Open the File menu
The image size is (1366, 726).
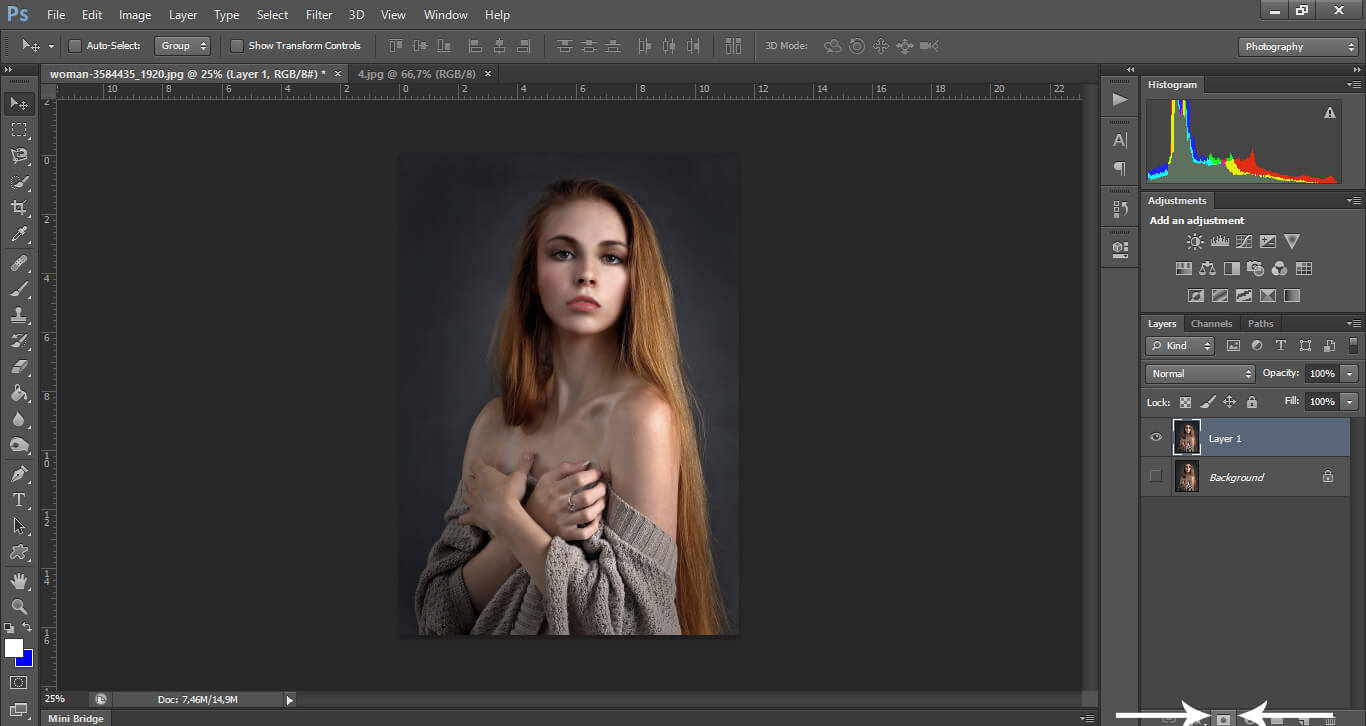click(56, 15)
